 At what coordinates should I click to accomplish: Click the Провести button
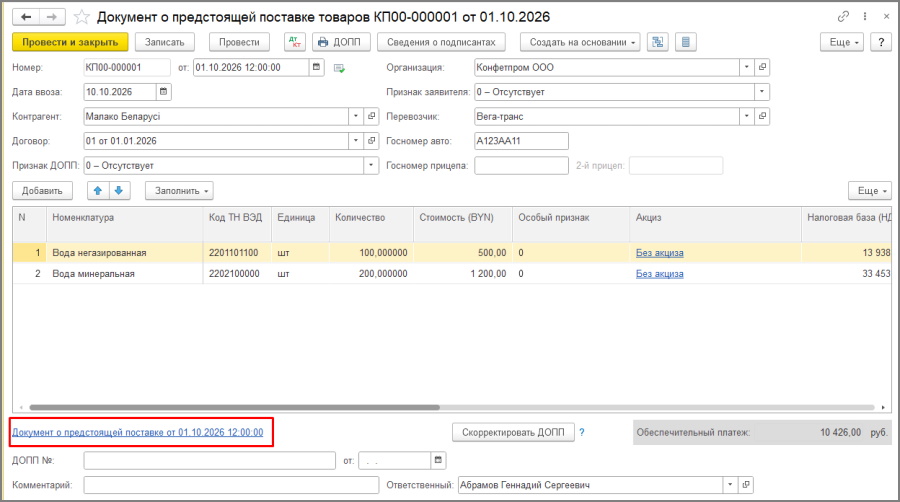[239, 42]
